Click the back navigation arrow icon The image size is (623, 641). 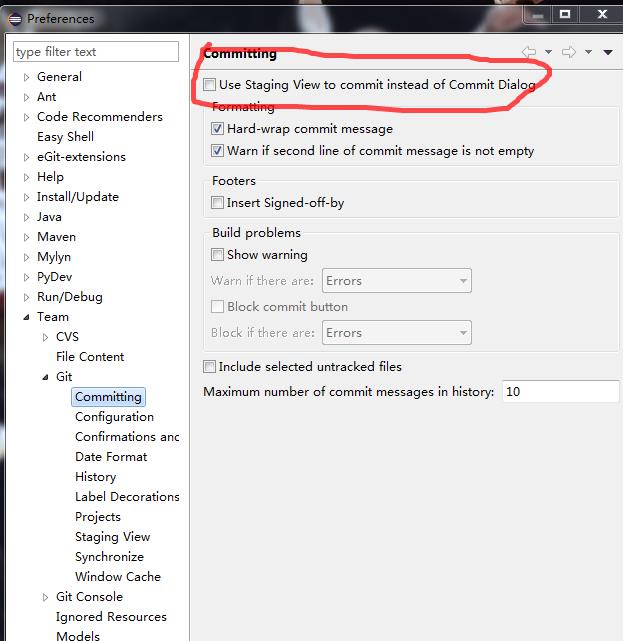529,52
